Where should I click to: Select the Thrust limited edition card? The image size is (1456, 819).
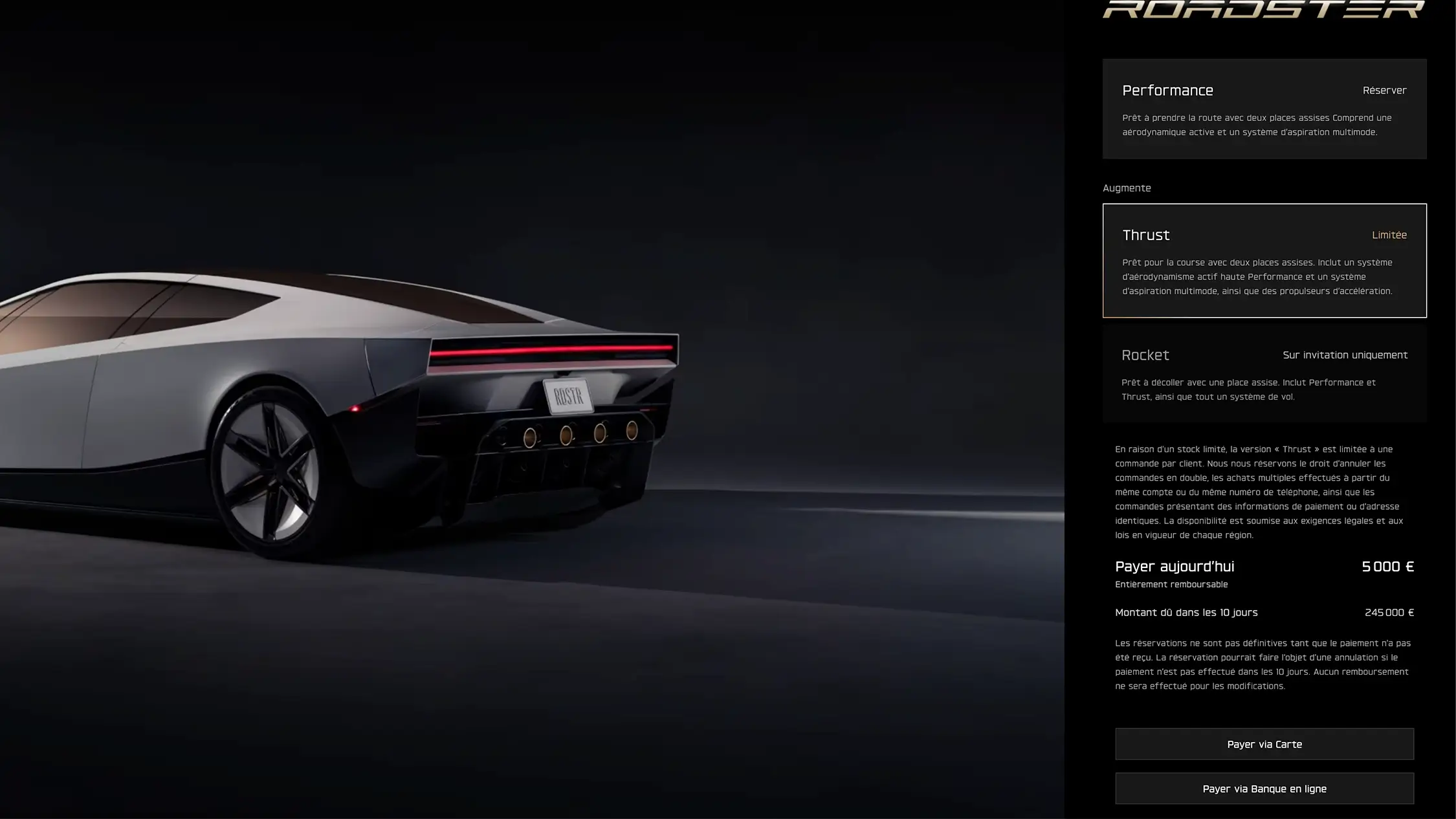(x=1264, y=261)
